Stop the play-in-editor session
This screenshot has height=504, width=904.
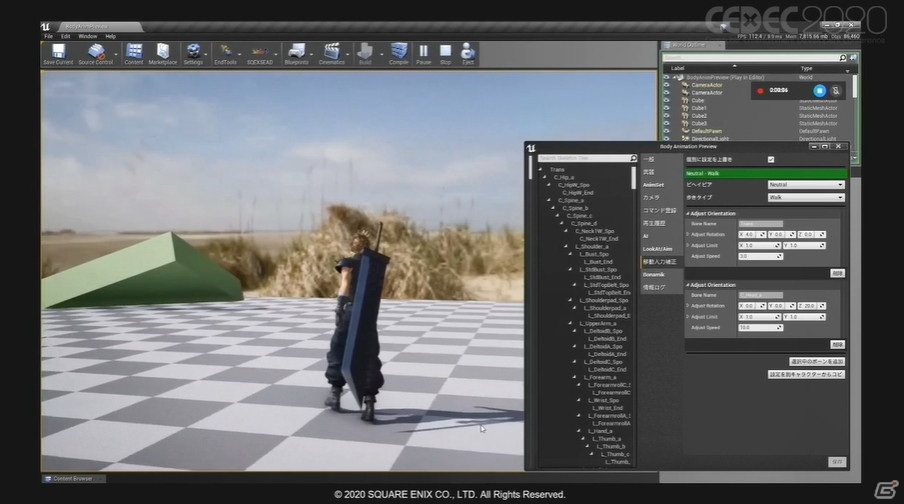445,54
